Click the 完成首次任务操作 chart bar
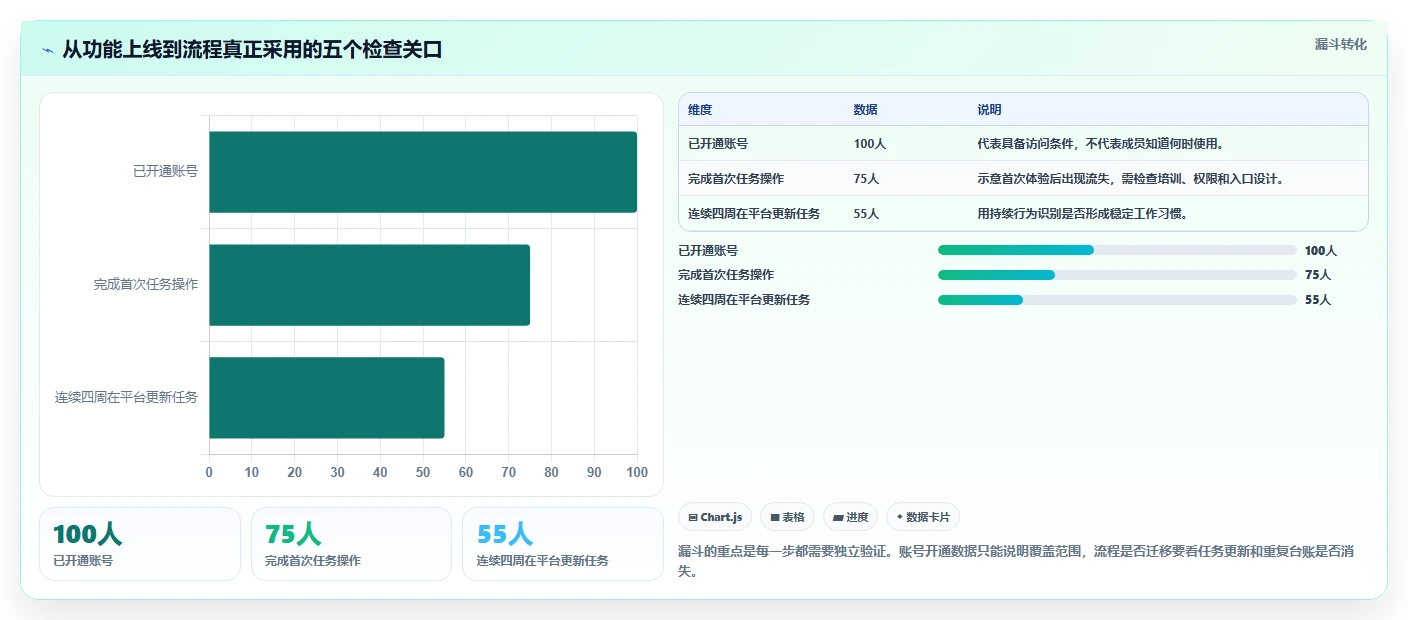 coord(369,285)
